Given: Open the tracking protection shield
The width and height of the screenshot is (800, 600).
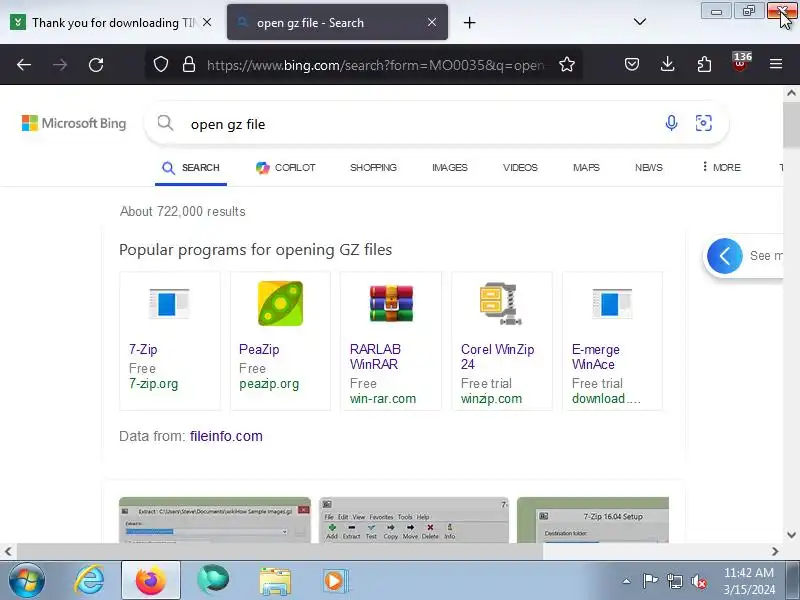Looking at the screenshot, I should [161, 64].
